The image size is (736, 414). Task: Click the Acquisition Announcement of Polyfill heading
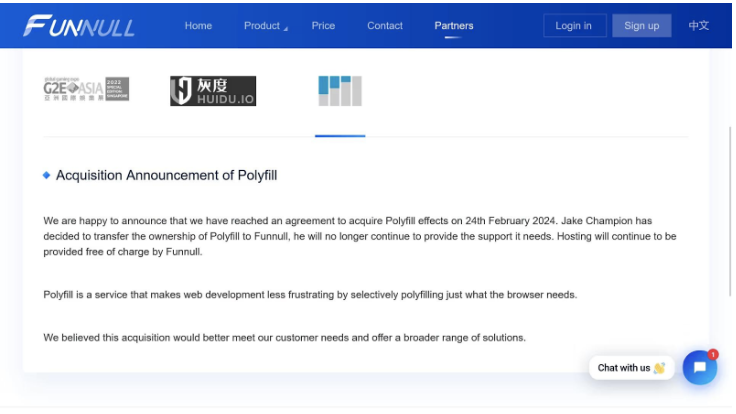166,175
